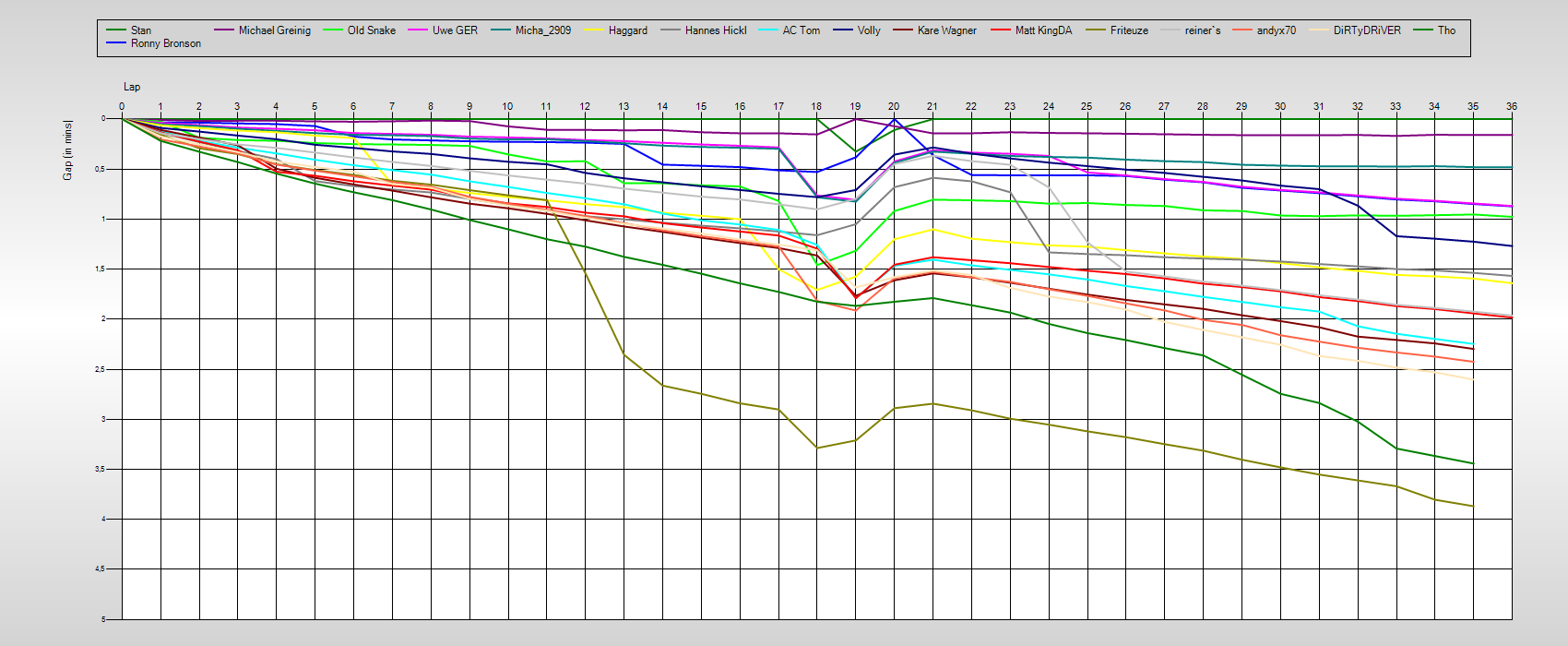
Task: Click the Tho legend entry
Action: coord(1446,30)
